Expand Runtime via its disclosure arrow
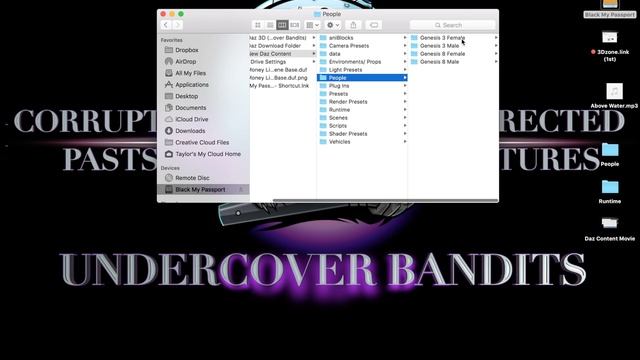Screen dimensions: 640x360 [x=405, y=110]
